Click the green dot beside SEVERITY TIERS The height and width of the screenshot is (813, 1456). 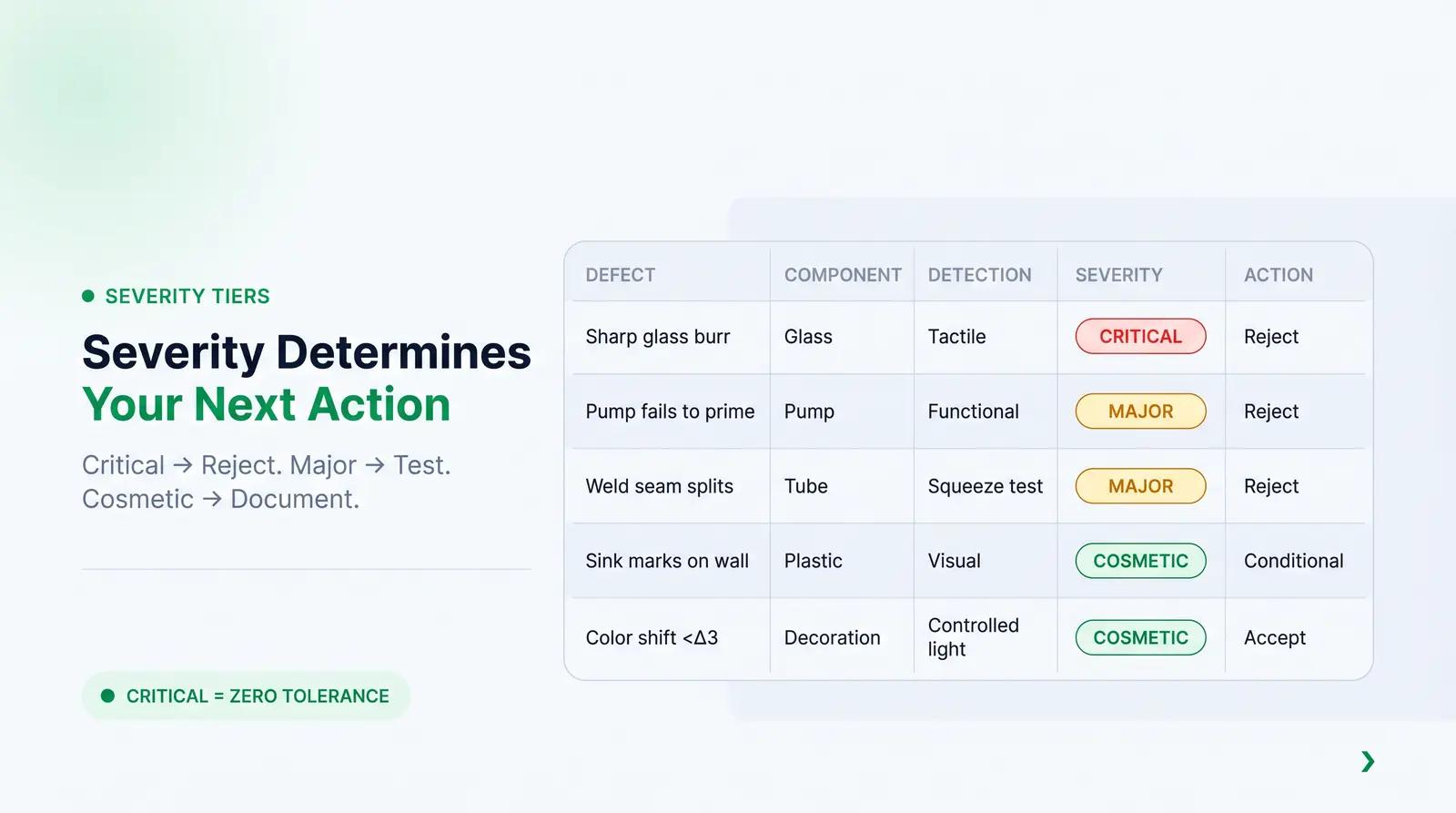88,296
